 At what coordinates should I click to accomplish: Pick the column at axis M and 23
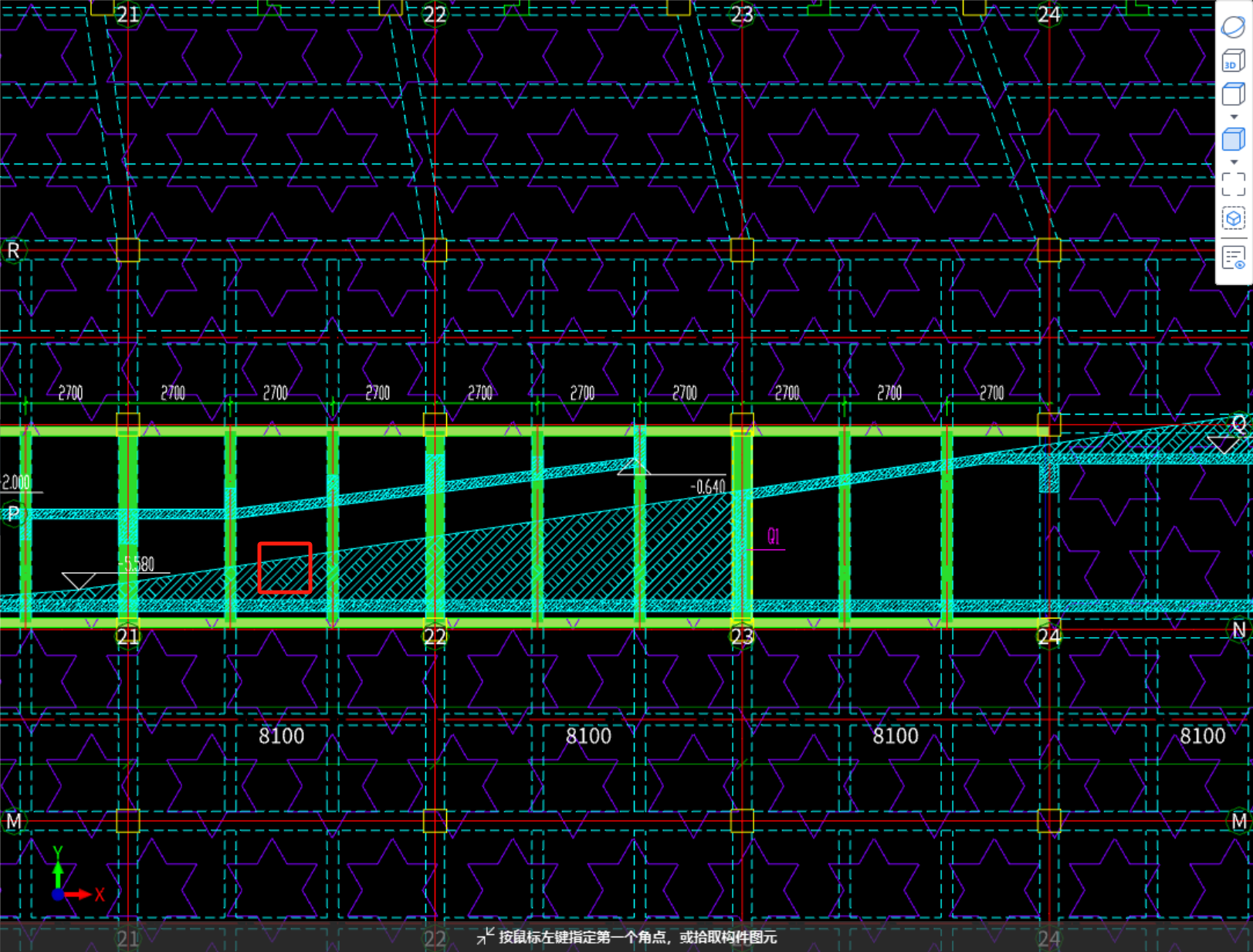[x=742, y=821]
